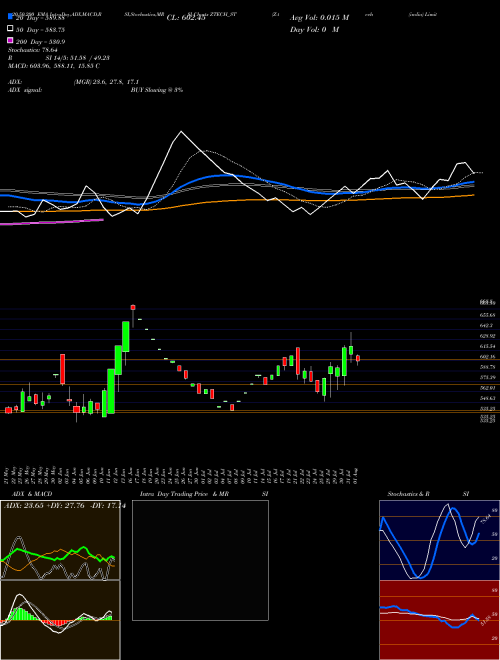Select the 200 Day moving average label
Viewport: 500px width, 660px height.
(40, 42)
